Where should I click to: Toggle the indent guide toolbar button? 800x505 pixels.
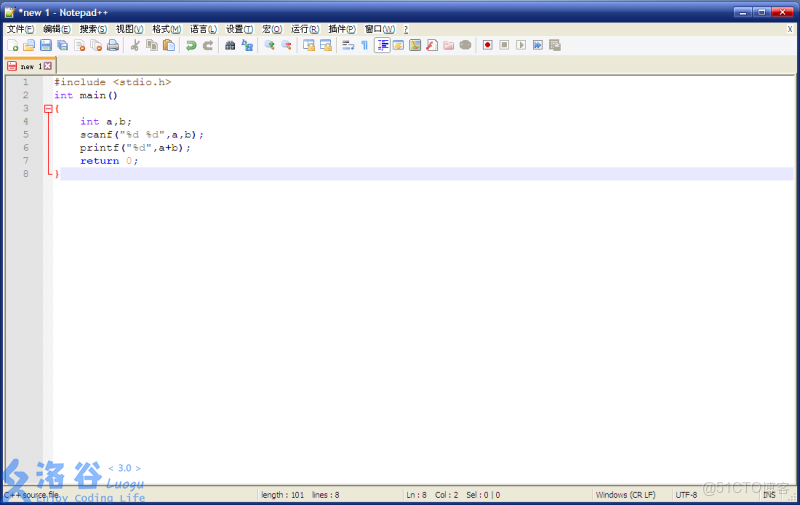[x=382, y=45]
